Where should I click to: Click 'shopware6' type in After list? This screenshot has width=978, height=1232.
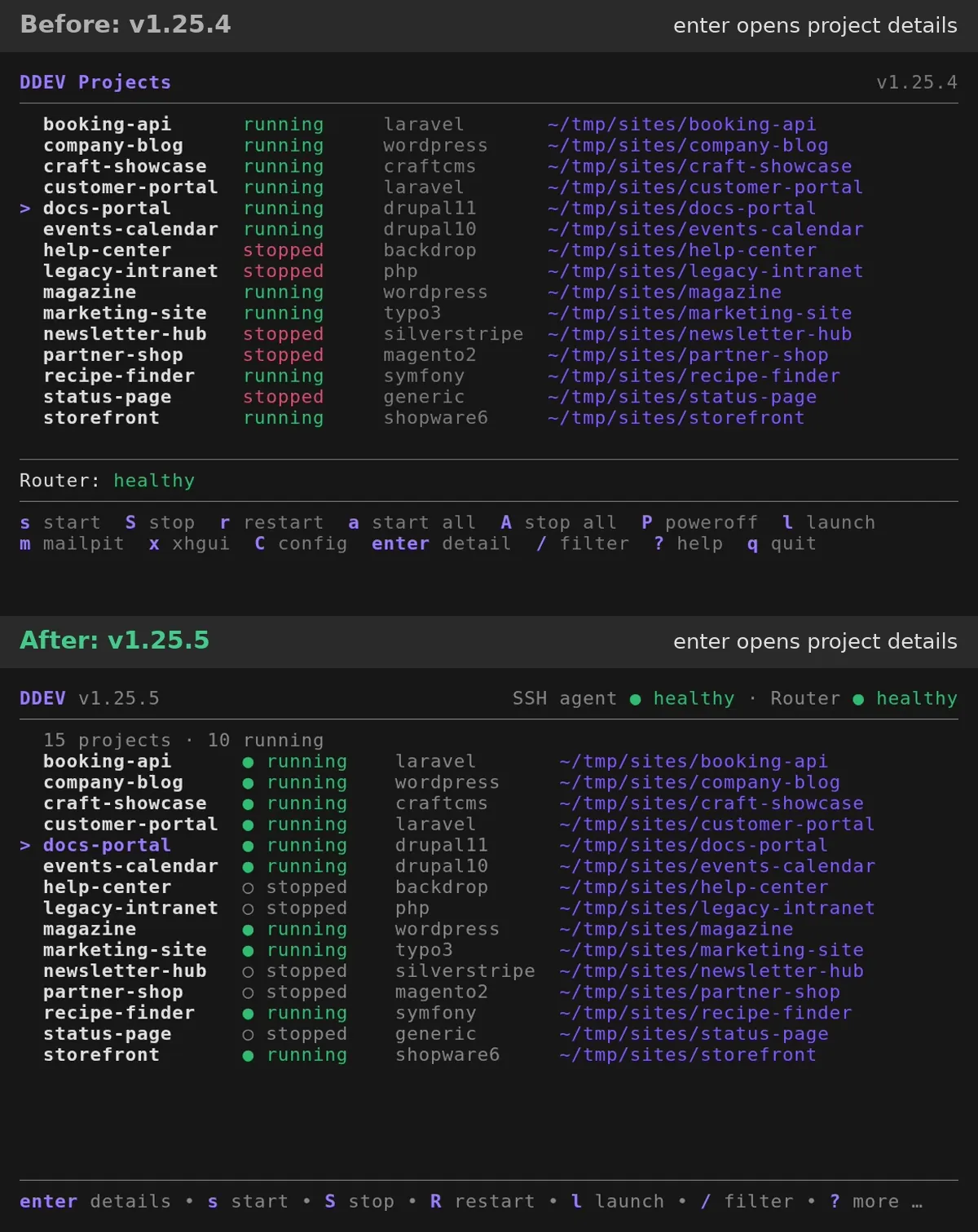coord(447,1055)
